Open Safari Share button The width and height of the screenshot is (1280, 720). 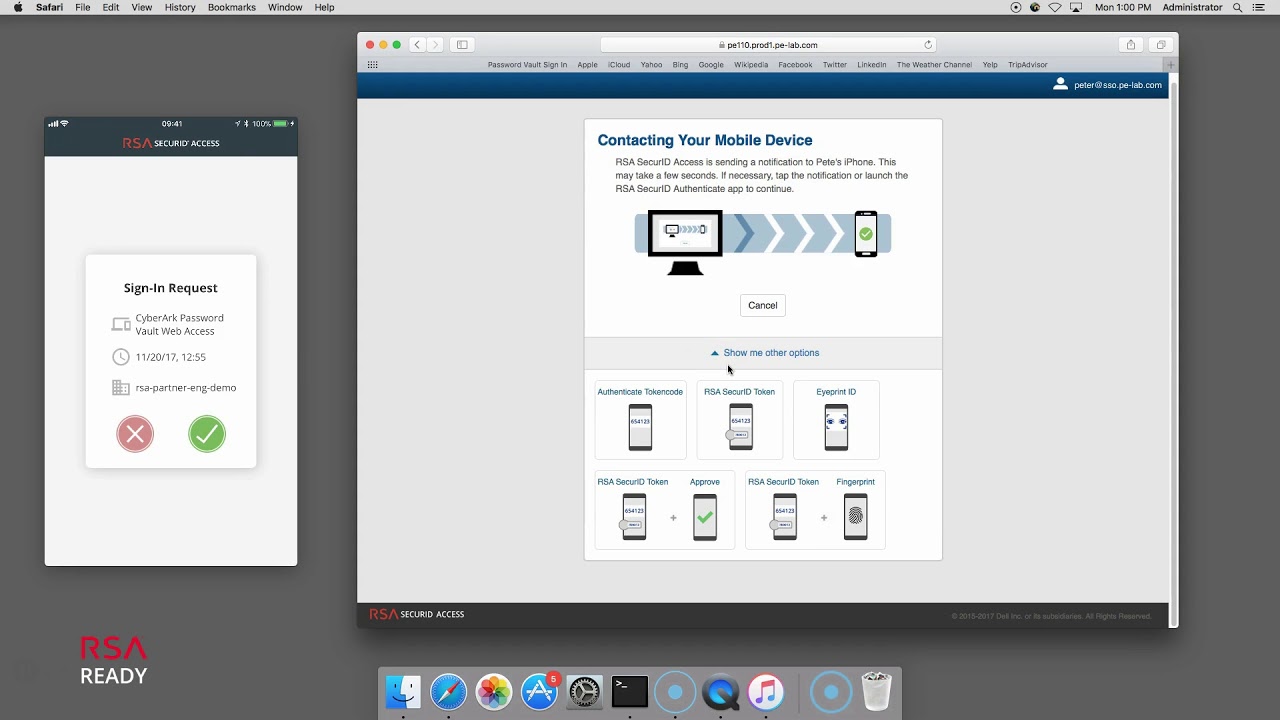[1131, 45]
